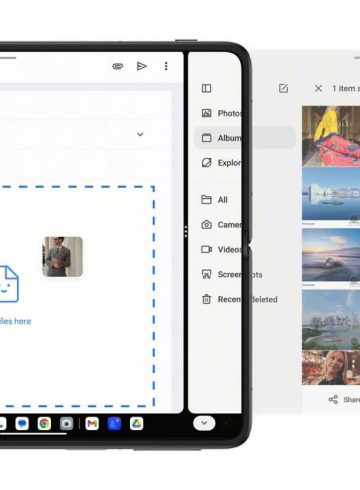Collapse the taskbar with the chevron-down pill
Image resolution: width=360 pixels, height=490 pixels.
pos(204,423)
